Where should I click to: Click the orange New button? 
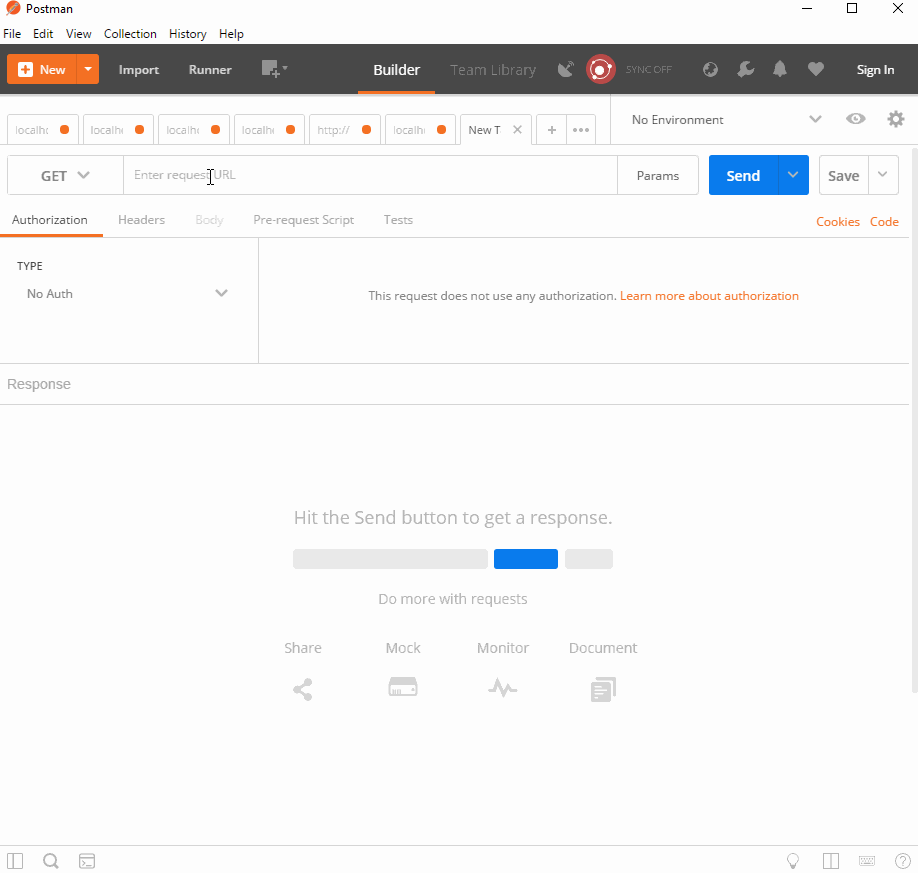tap(42, 70)
